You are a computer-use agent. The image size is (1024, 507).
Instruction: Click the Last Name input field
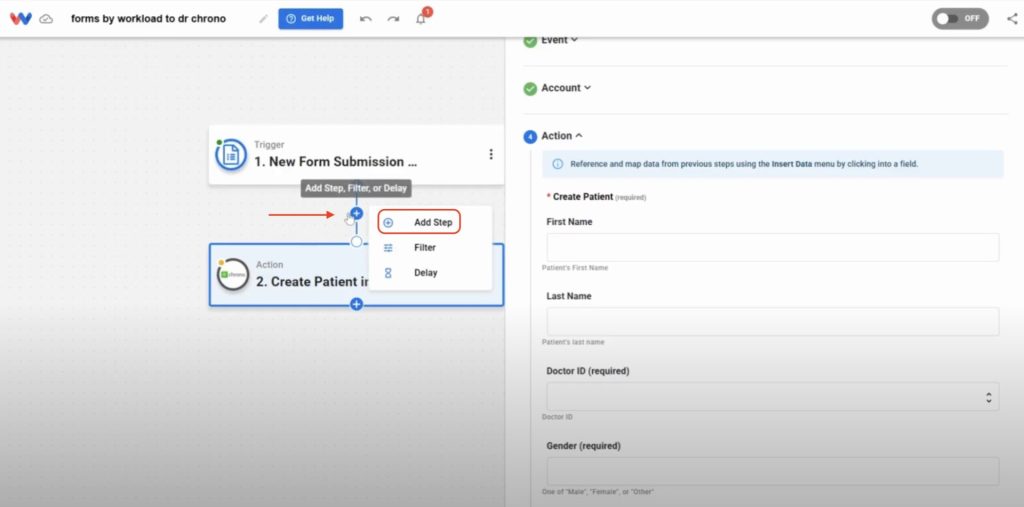[x=773, y=321]
